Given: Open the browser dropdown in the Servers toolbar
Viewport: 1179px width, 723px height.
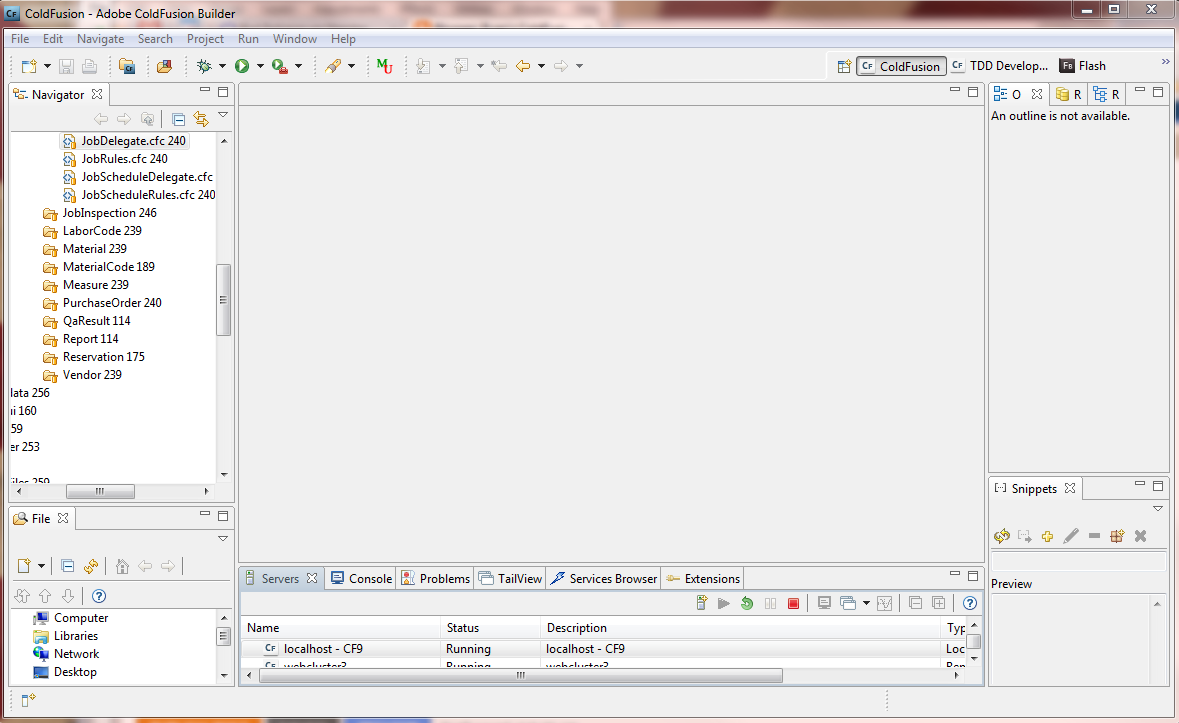Looking at the screenshot, I should point(866,603).
